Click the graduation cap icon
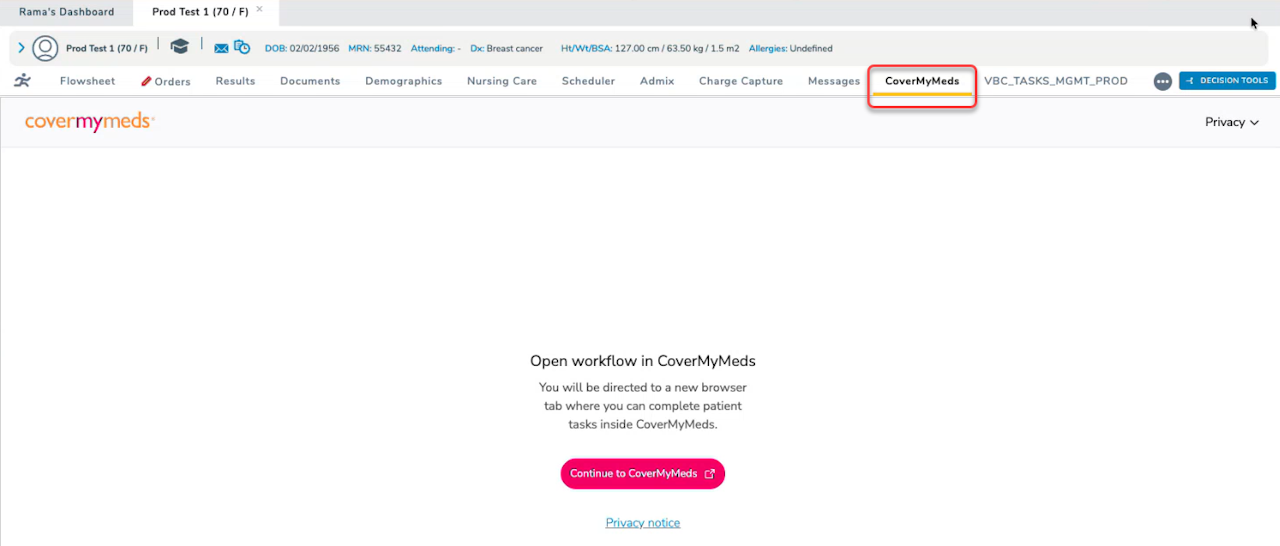The image size is (1280, 546). tap(179, 47)
